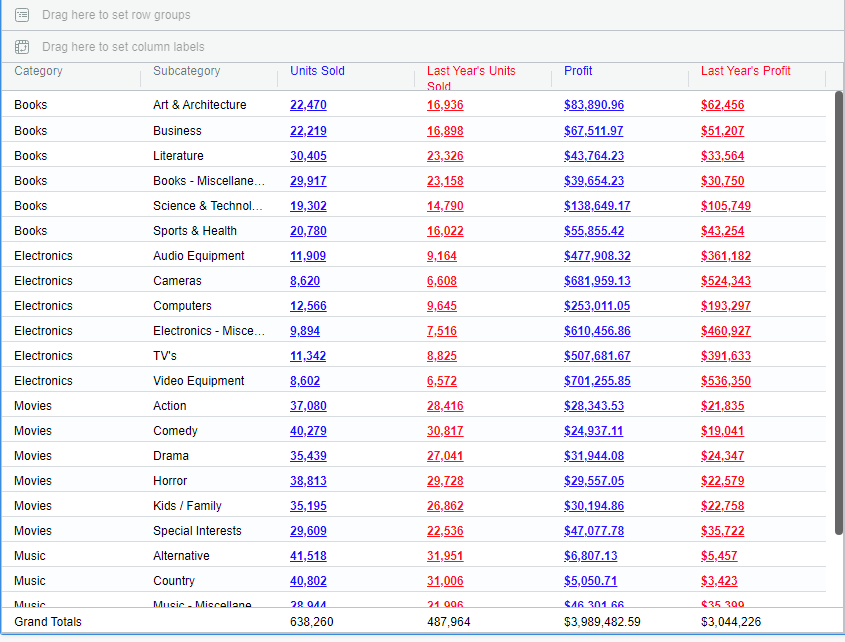Select the Kids / Family subcategory cell

[187, 506]
